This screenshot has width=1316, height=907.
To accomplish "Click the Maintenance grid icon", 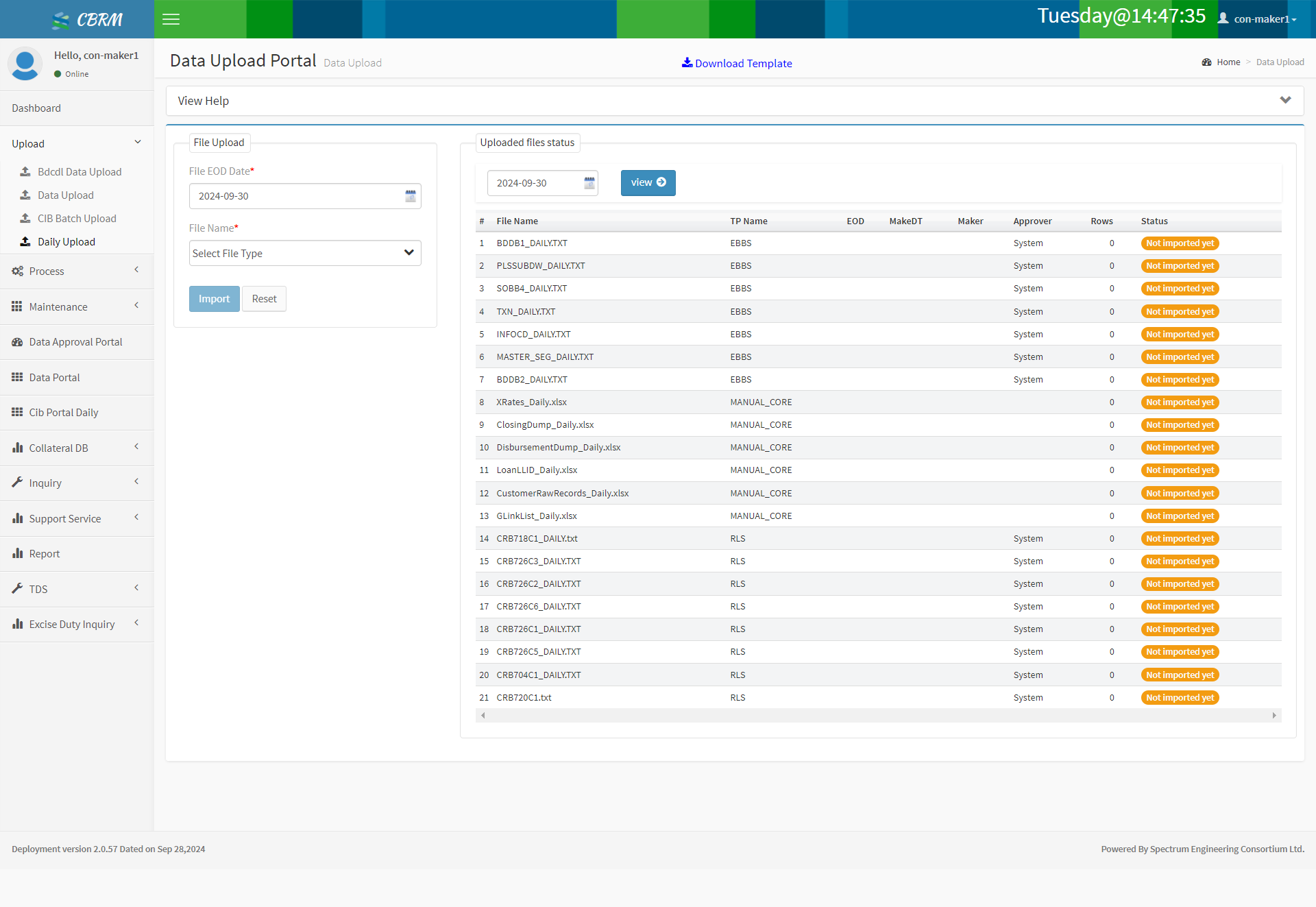I will click(17, 306).
